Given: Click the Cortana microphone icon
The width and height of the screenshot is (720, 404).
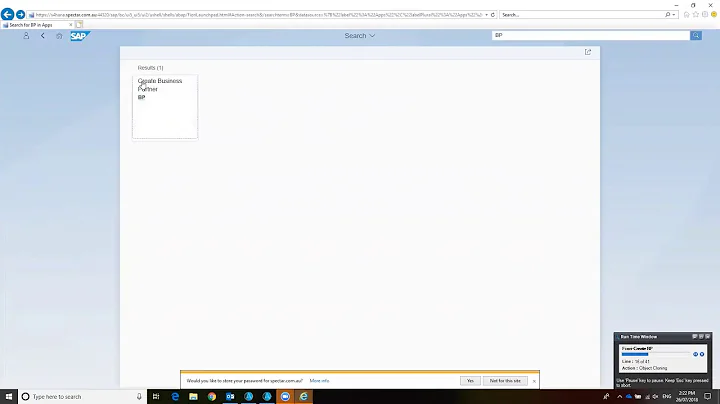Looking at the screenshot, I should (139, 396).
